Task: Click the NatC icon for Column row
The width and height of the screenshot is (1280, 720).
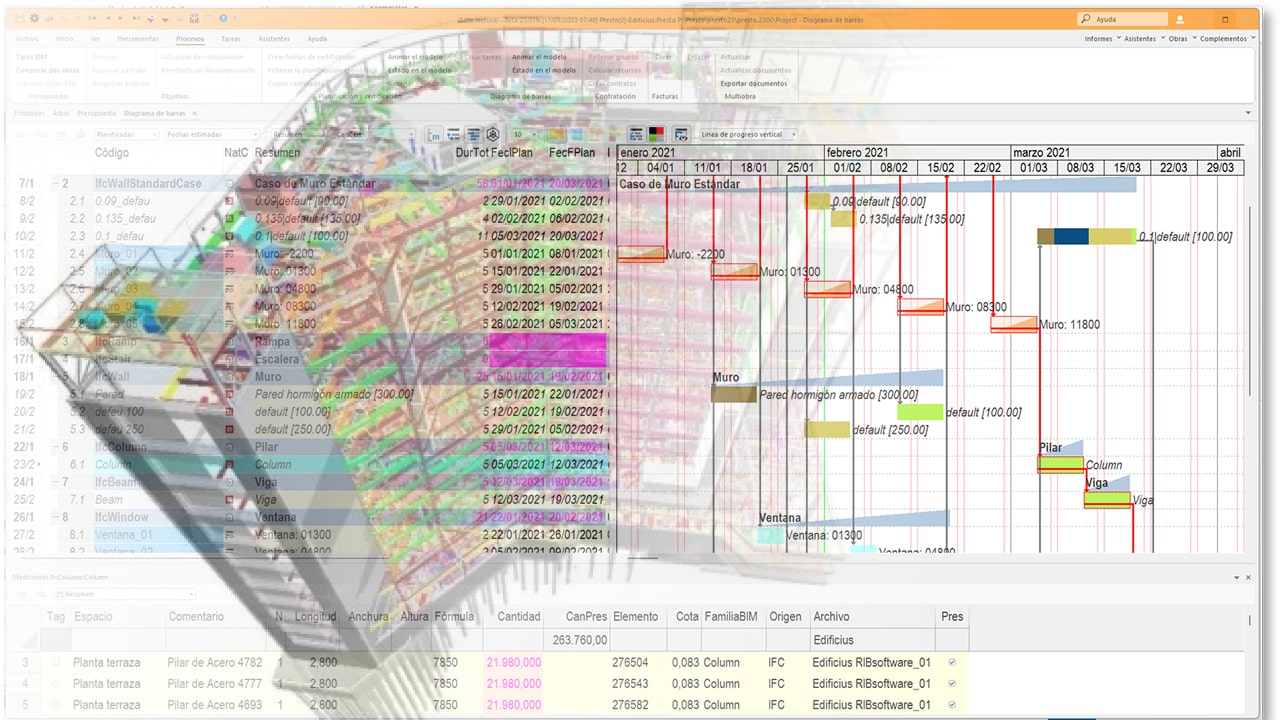Action: [230, 465]
